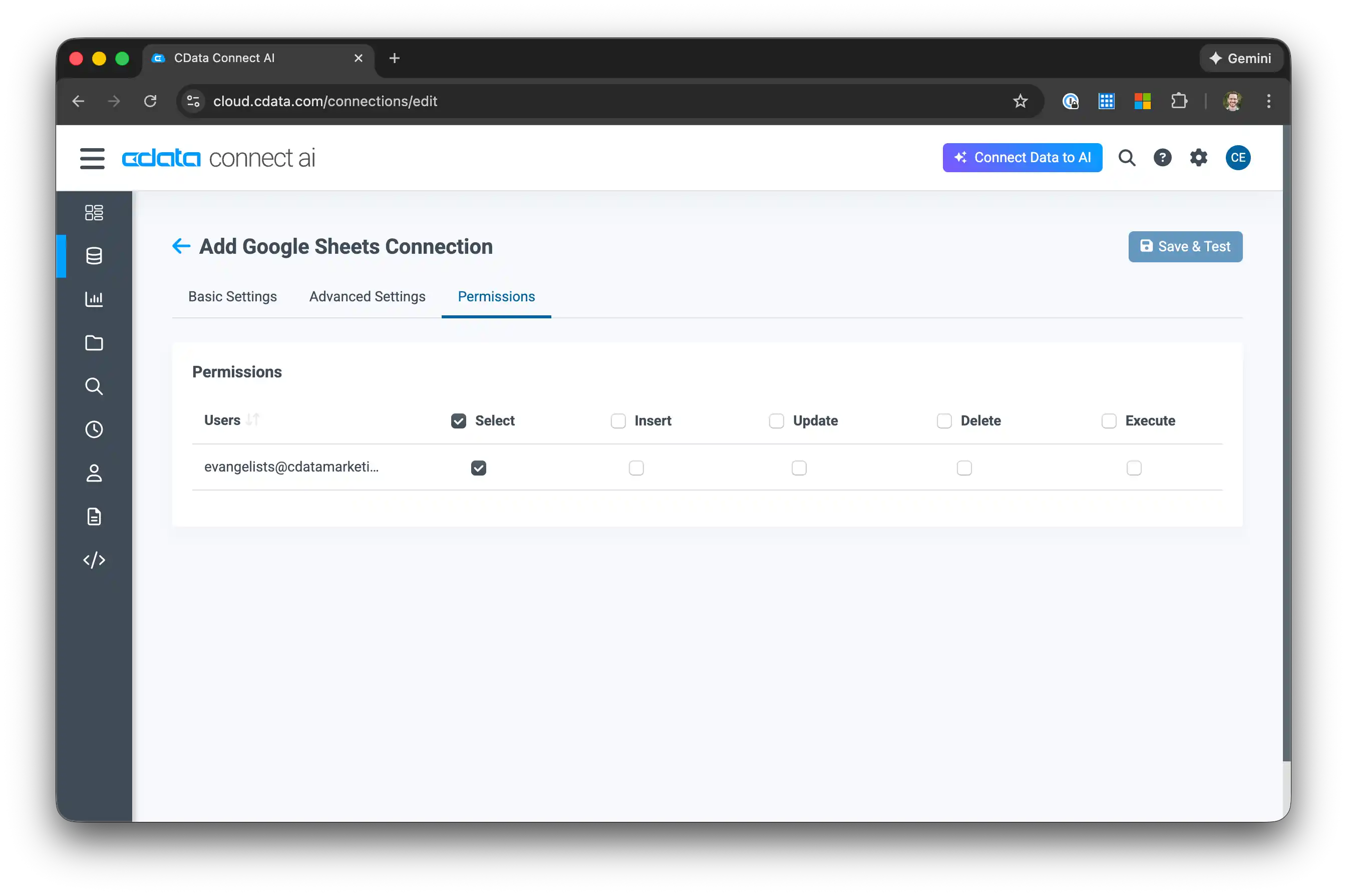The width and height of the screenshot is (1347, 896).
Task: Open the help question mark icon
Action: pyautogui.click(x=1162, y=158)
